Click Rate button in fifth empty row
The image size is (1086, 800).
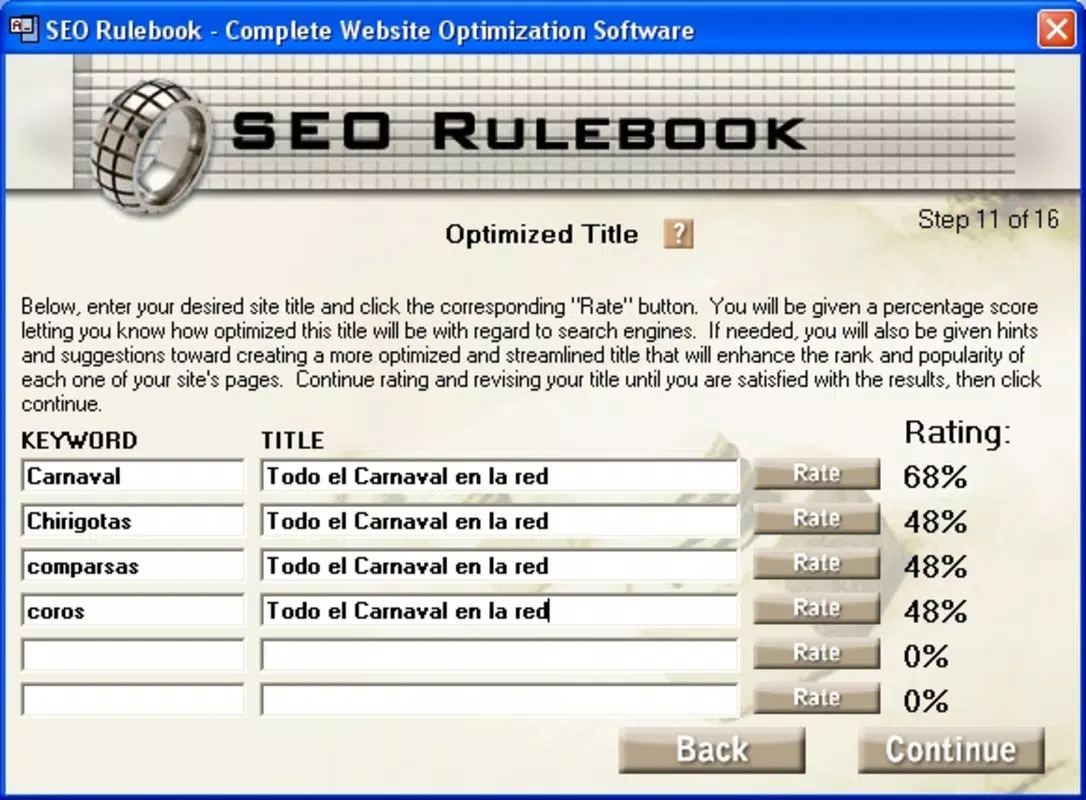[x=817, y=653]
